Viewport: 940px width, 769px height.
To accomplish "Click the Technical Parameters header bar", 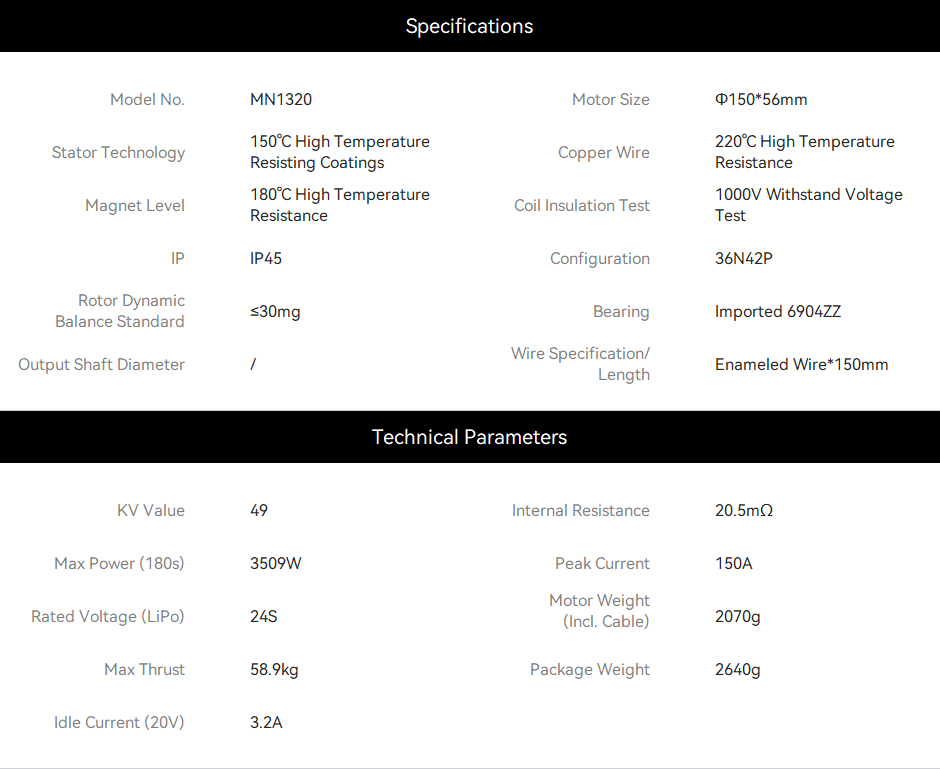I will click(x=470, y=437).
